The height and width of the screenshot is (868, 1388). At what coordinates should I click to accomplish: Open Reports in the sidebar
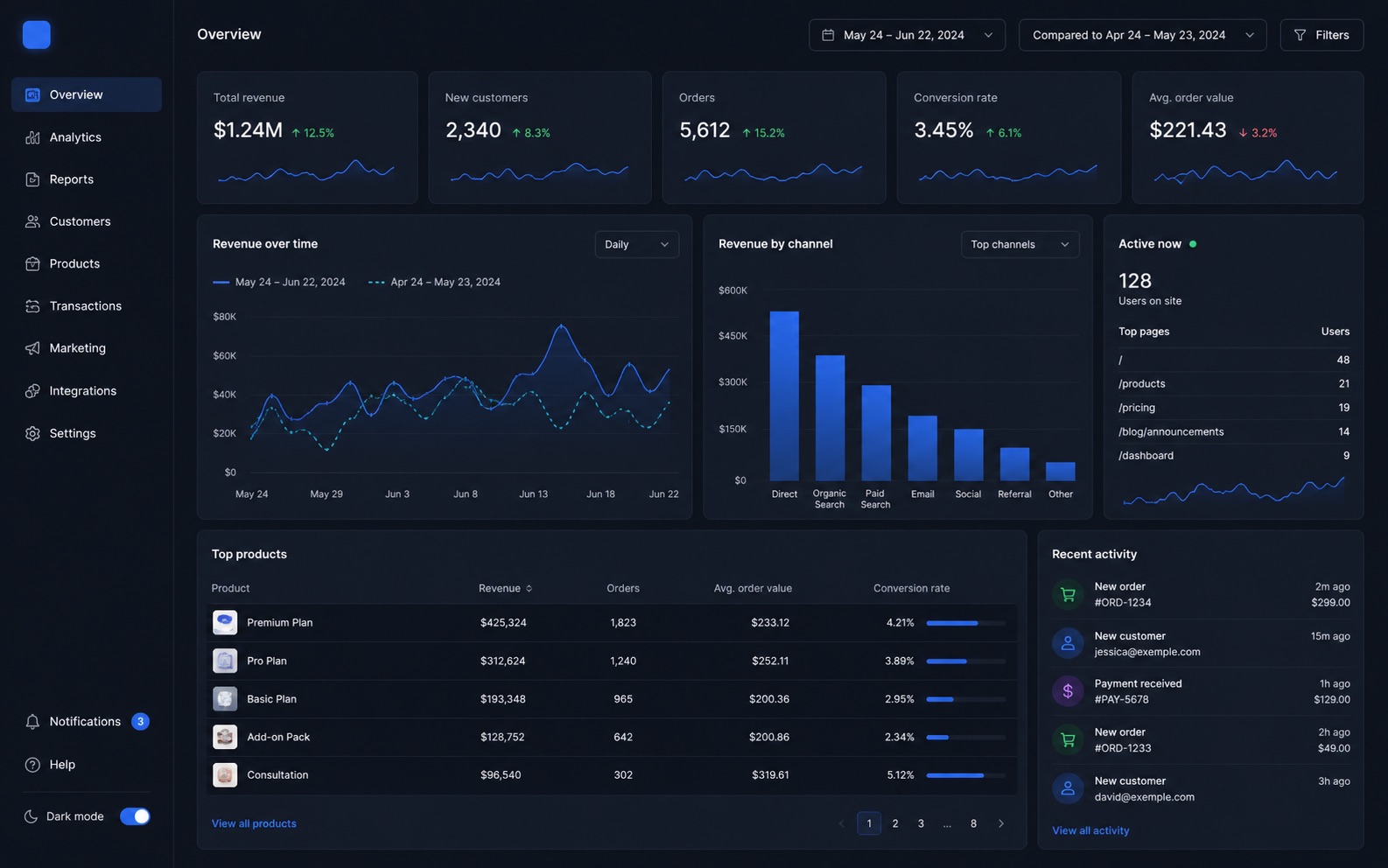[87, 179]
